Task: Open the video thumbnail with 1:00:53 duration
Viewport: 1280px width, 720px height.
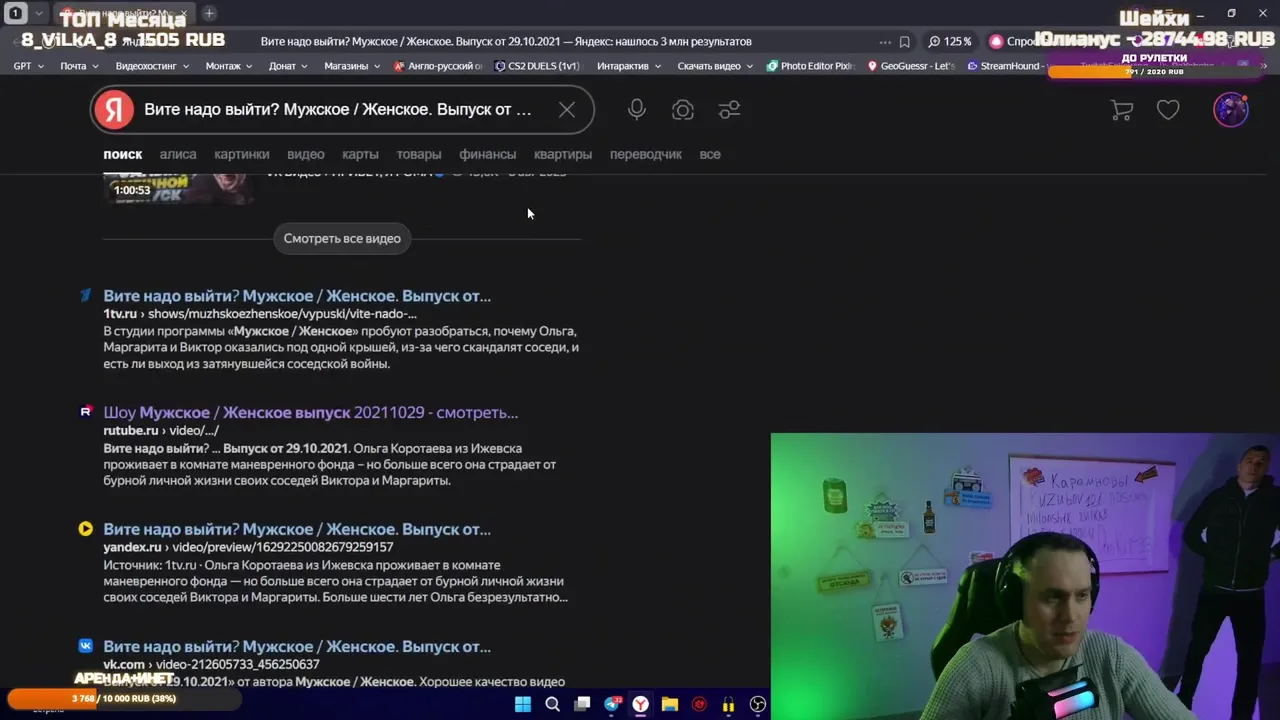Action: pyautogui.click(x=178, y=188)
